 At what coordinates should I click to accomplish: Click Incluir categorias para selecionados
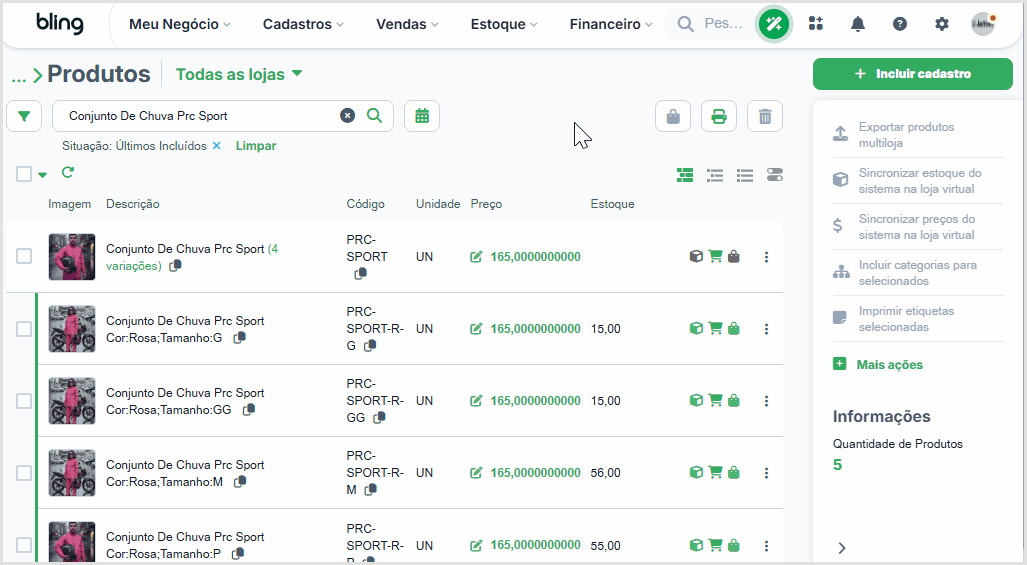[x=917, y=272]
